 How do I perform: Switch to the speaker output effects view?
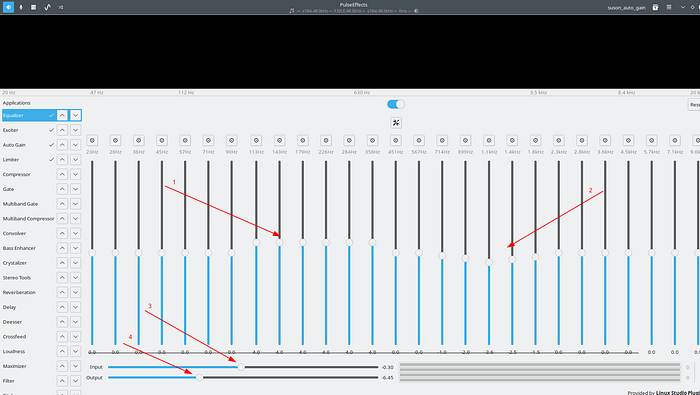pos(8,7)
